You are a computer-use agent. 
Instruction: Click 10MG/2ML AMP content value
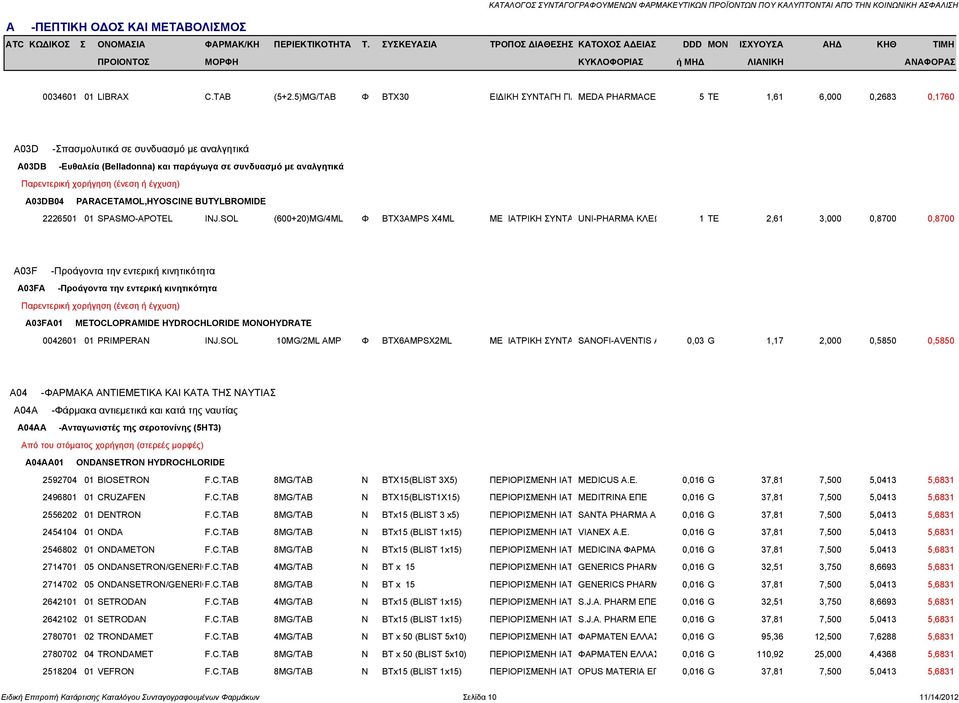(308, 341)
